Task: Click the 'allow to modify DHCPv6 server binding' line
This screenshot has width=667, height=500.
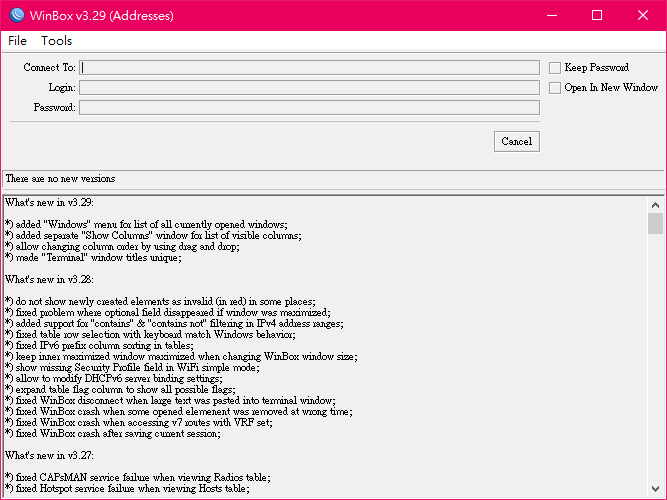Action: coord(114,379)
